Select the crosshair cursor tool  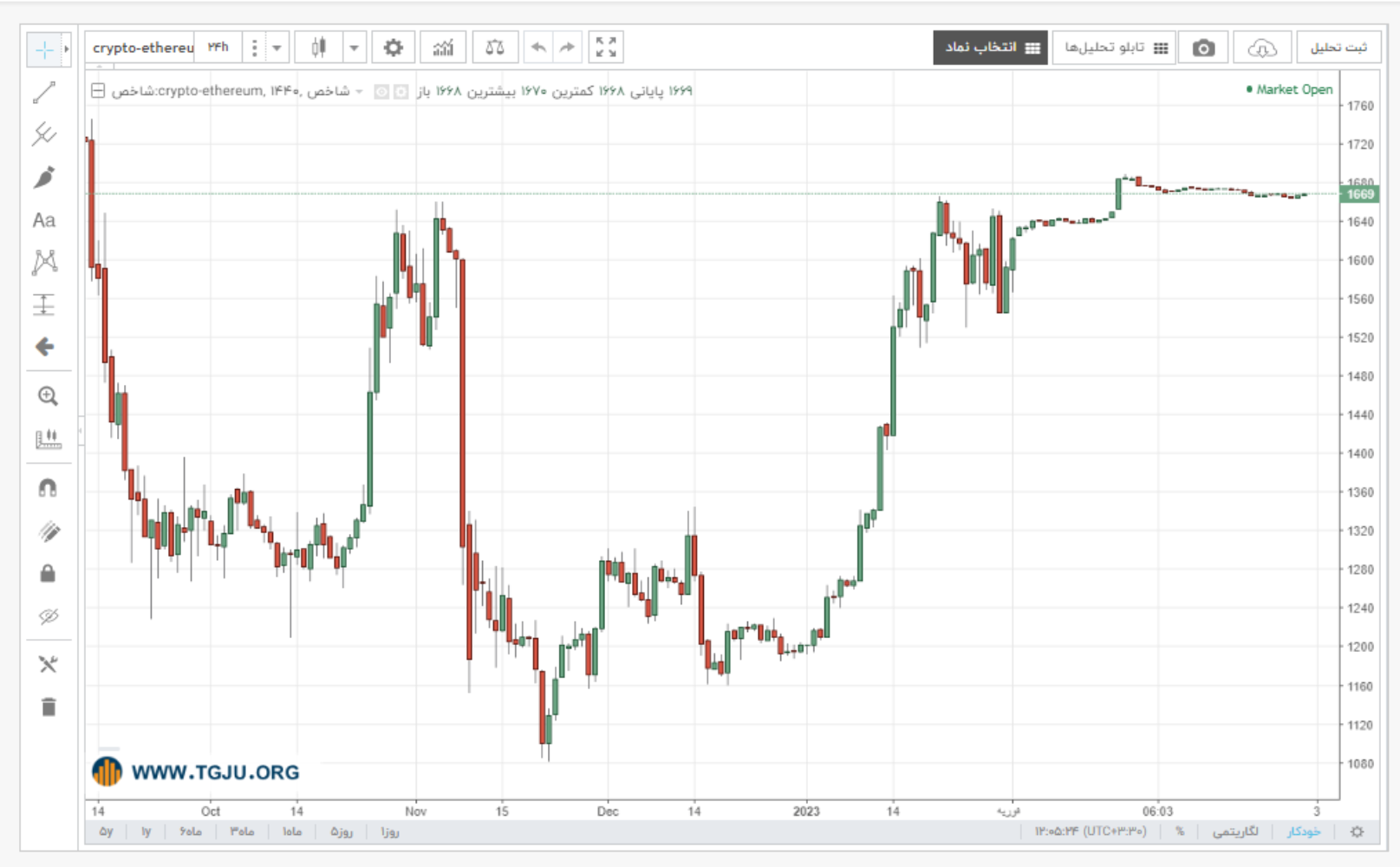[x=44, y=49]
